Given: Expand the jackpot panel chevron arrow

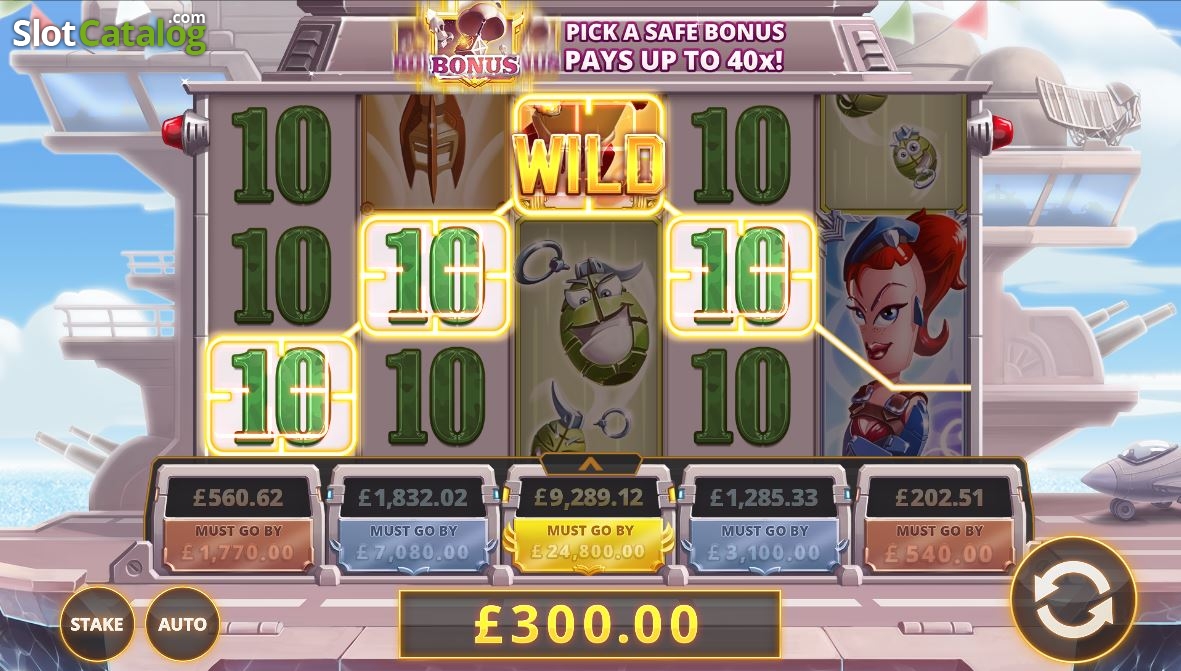Looking at the screenshot, I should 590,465.
